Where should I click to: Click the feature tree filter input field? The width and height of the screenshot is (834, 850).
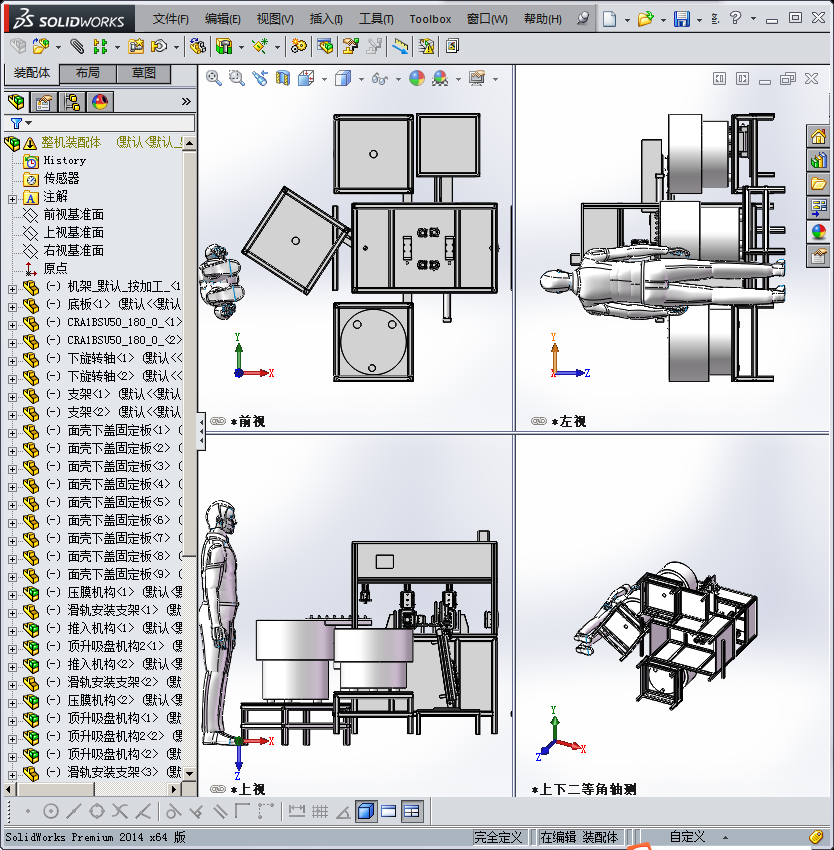click(100, 124)
